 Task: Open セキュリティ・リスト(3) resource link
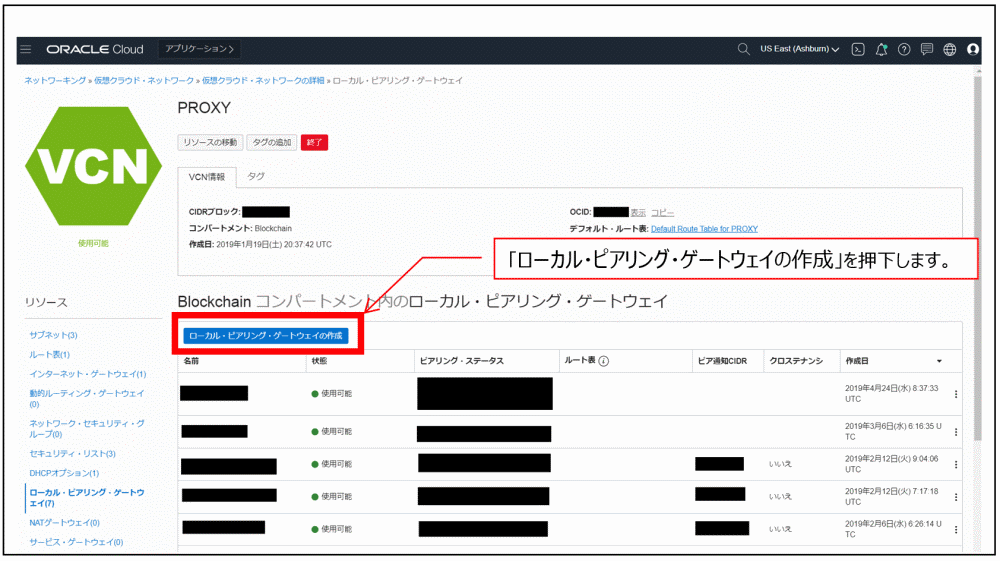(x=72, y=454)
